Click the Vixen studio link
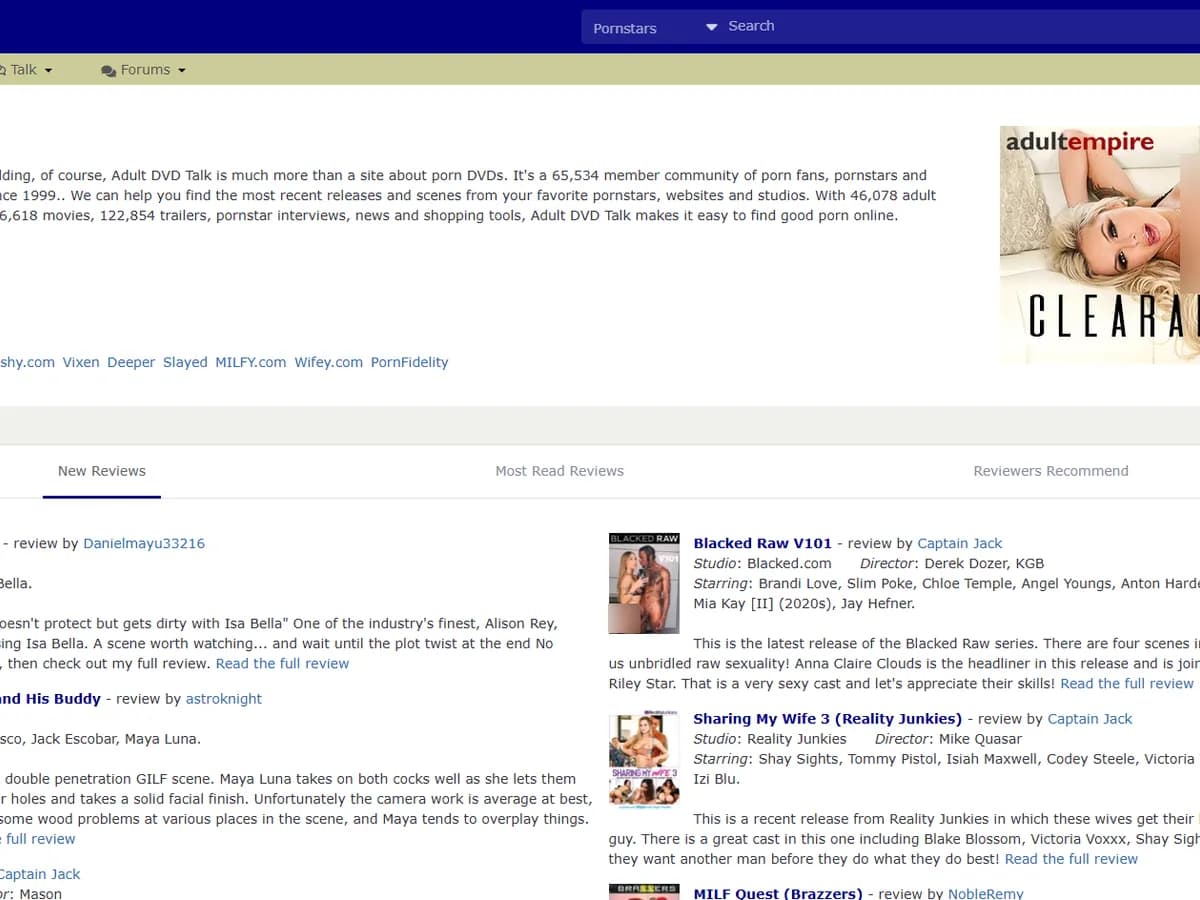The width and height of the screenshot is (1200, 900). [81, 362]
